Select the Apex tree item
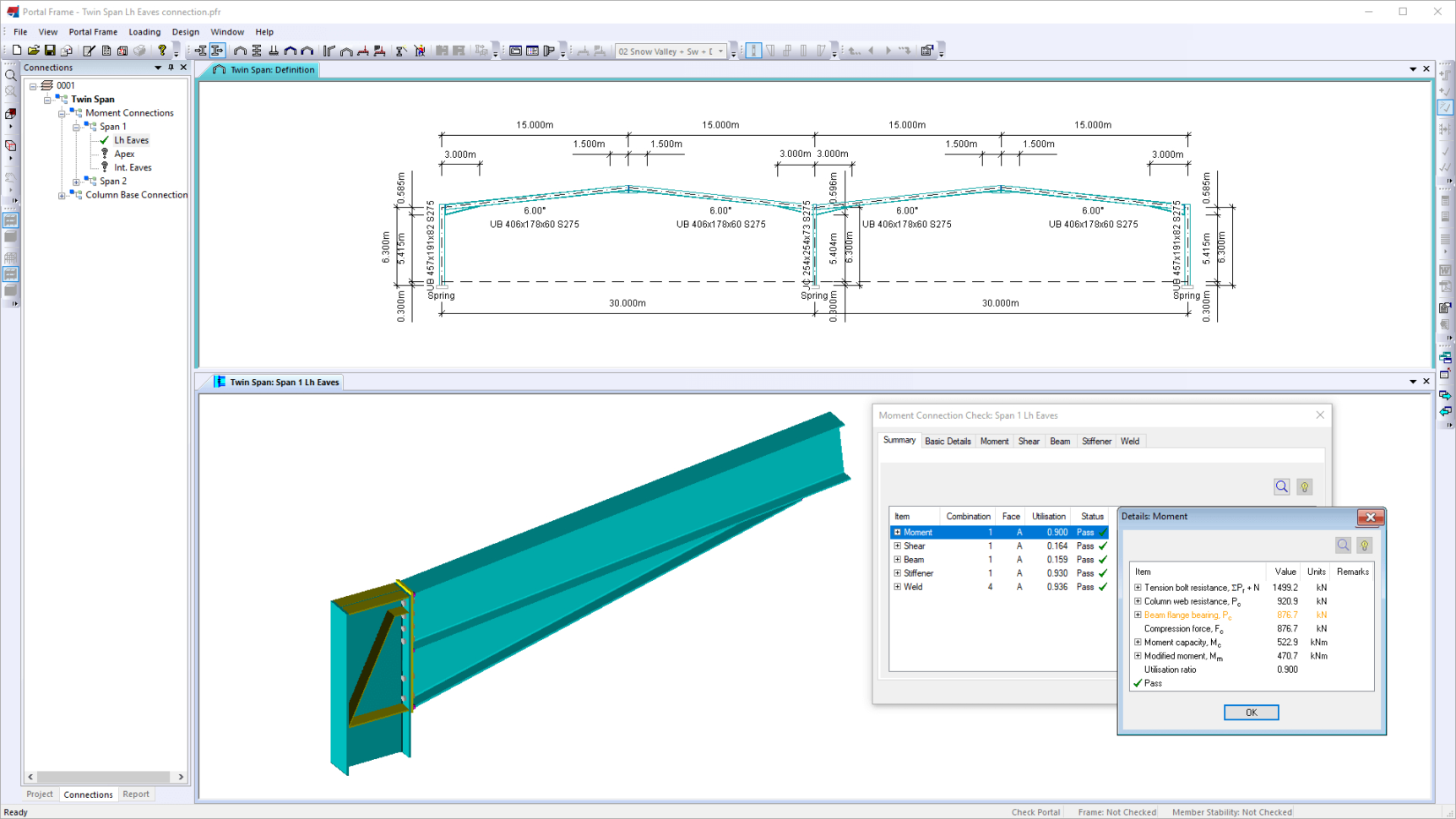Viewport: 1456px width, 819px height. (124, 154)
